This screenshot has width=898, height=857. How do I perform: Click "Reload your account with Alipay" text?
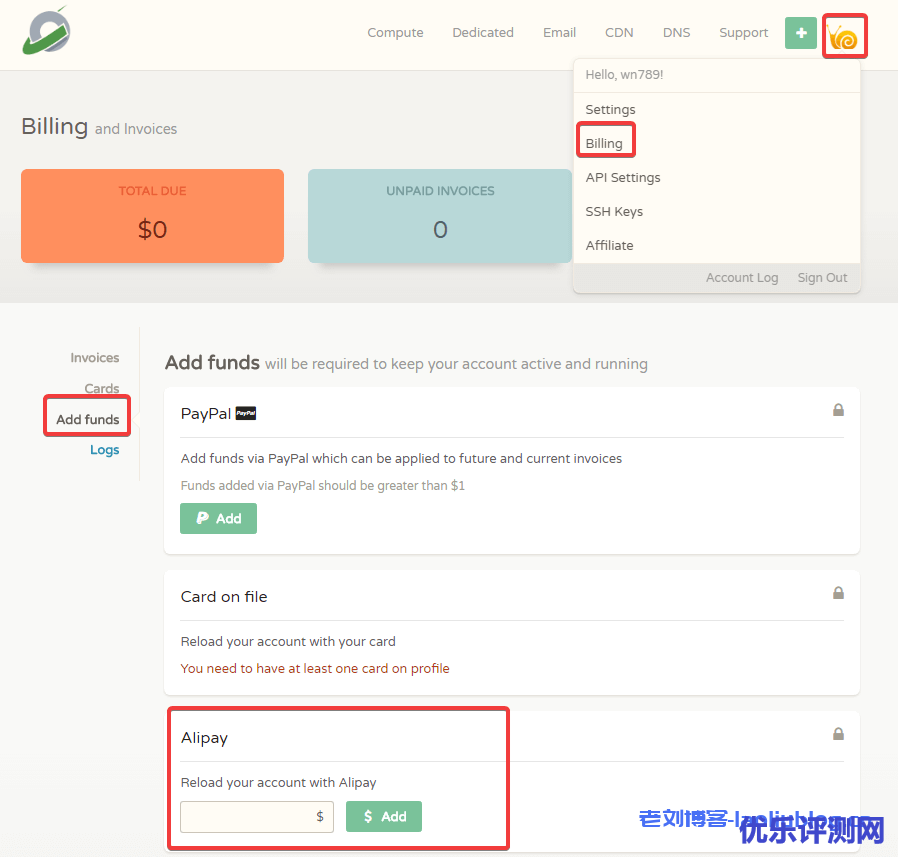[278, 783]
